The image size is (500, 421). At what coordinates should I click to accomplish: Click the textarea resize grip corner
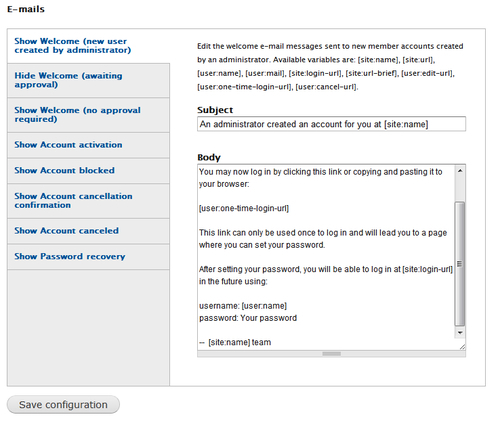tap(462, 347)
